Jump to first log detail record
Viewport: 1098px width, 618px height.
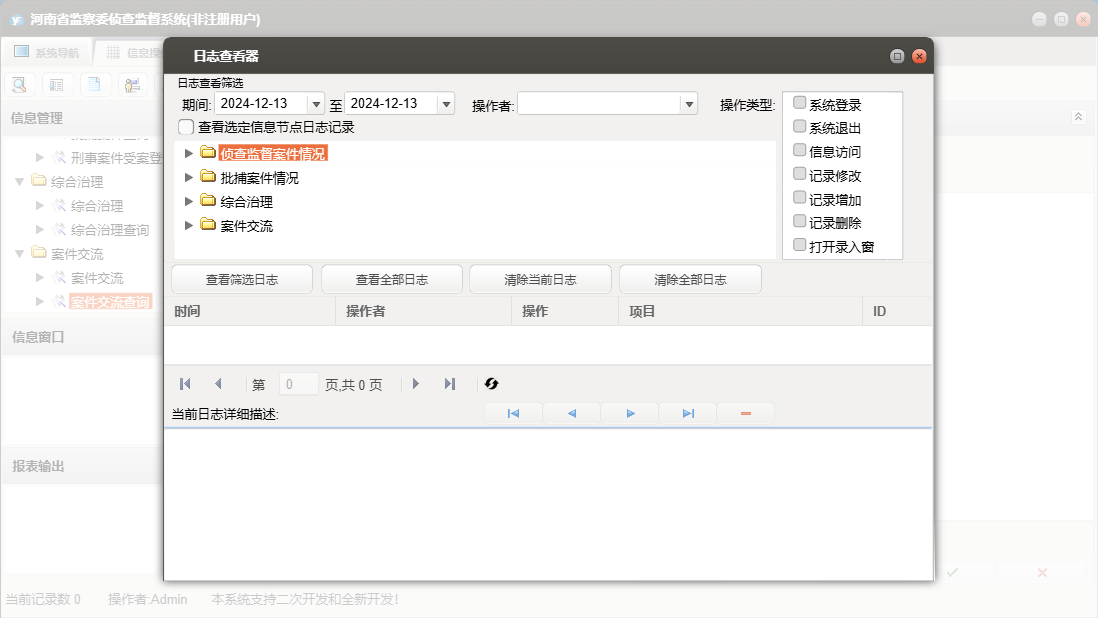coord(513,413)
